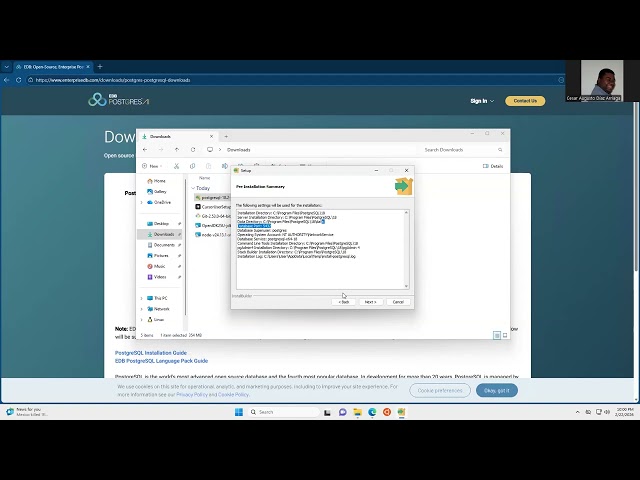Open the Privacy Policy link

pyautogui.click(x=192, y=395)
